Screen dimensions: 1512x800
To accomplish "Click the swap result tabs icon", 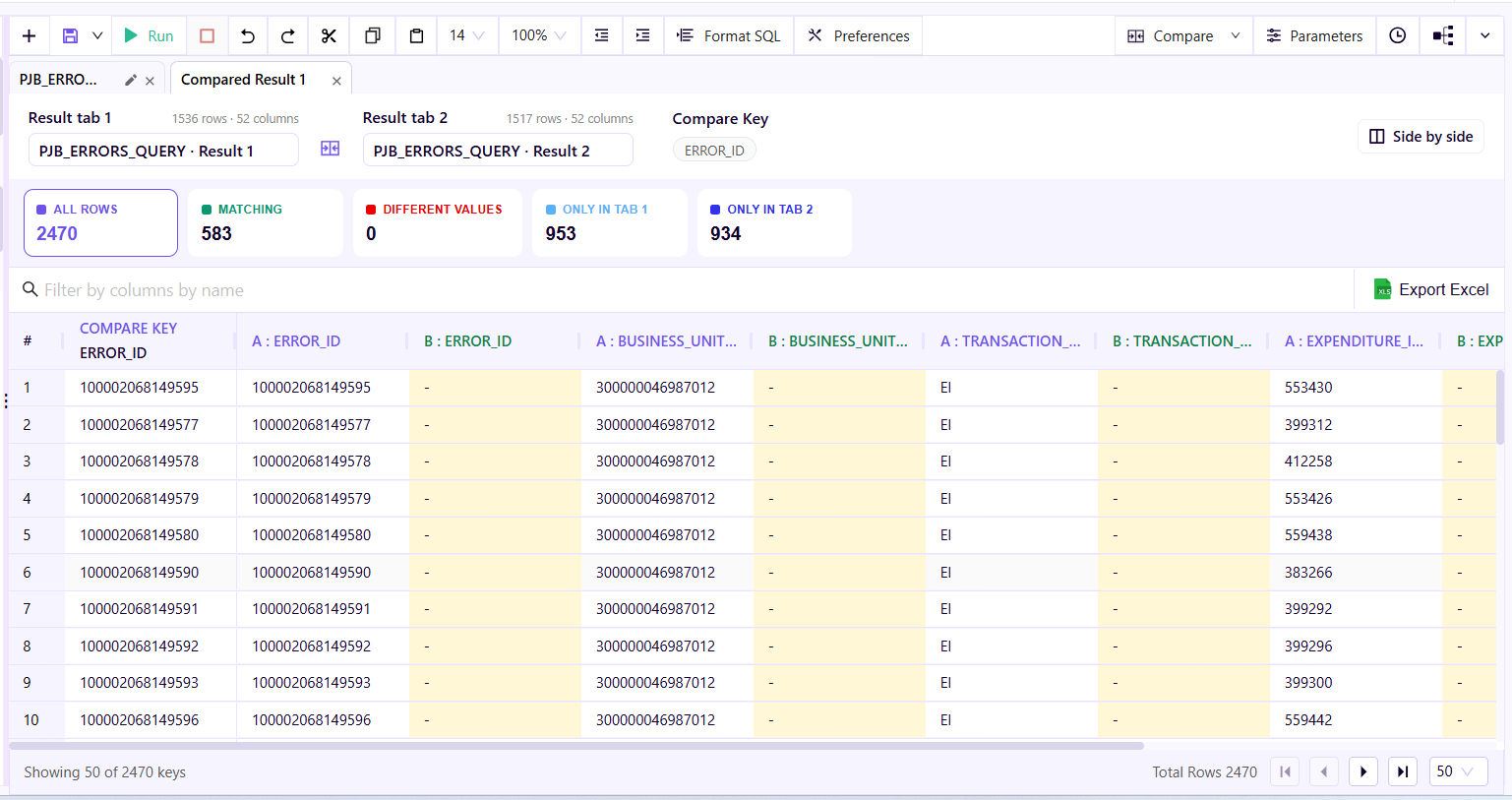I will click(x=331, y=149).
